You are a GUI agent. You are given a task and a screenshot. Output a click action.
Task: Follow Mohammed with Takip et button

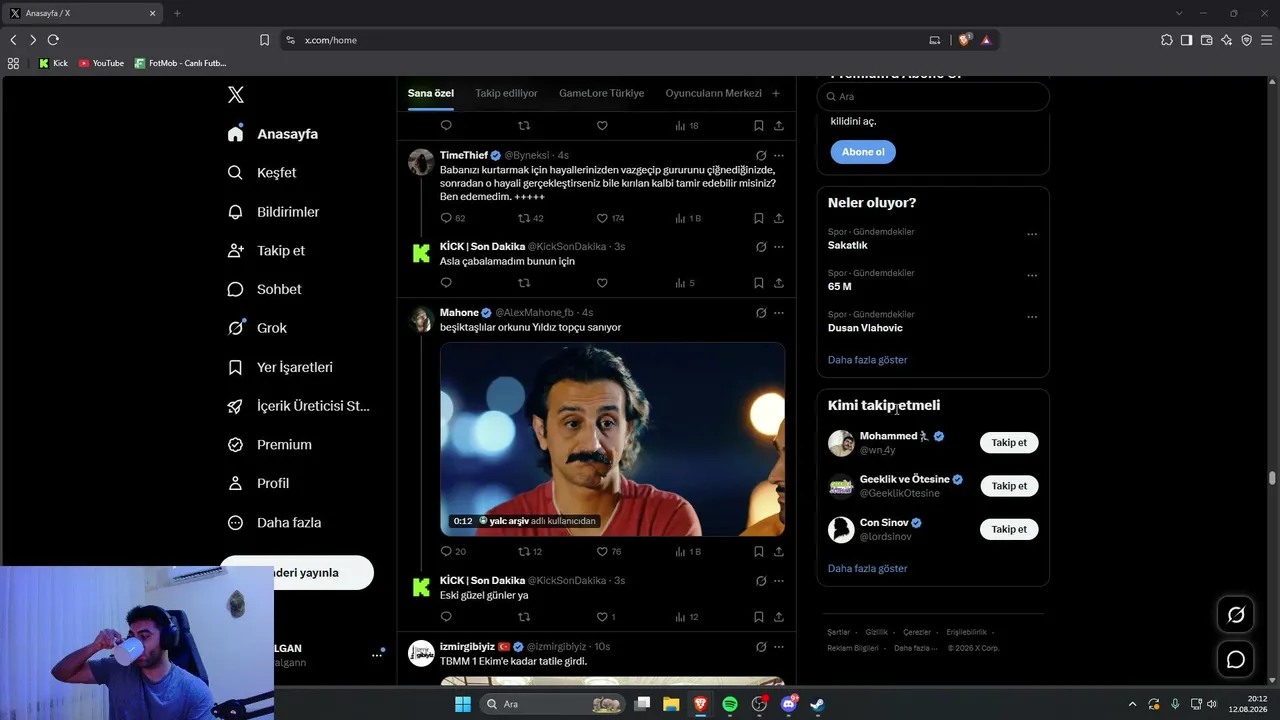pyautogui.click(x=1009, y=443)
